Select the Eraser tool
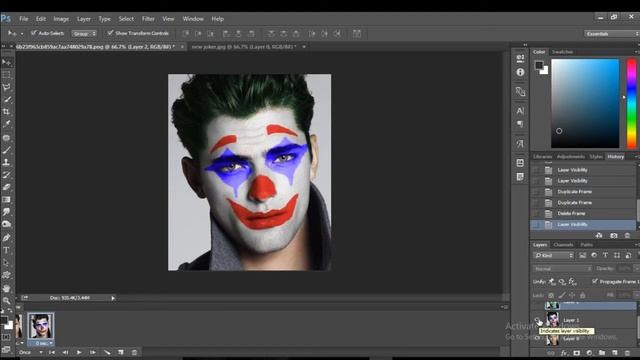The height and width of the screenshot is (360, 640). (6, 187)
